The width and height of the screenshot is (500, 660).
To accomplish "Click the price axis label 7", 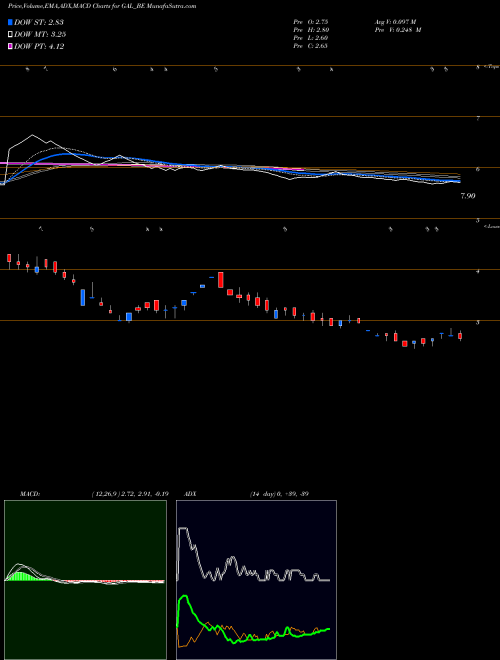I will click(478, 119).
